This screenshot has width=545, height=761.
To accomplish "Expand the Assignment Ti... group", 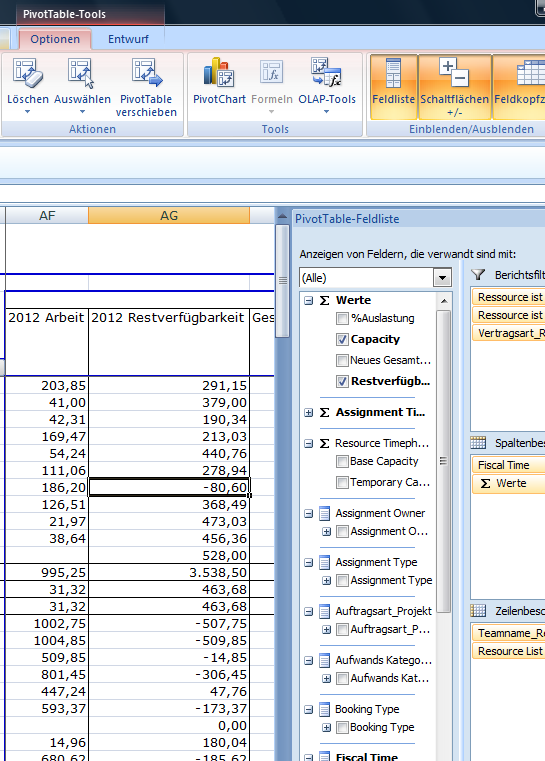I will click(x=309, y=413).
